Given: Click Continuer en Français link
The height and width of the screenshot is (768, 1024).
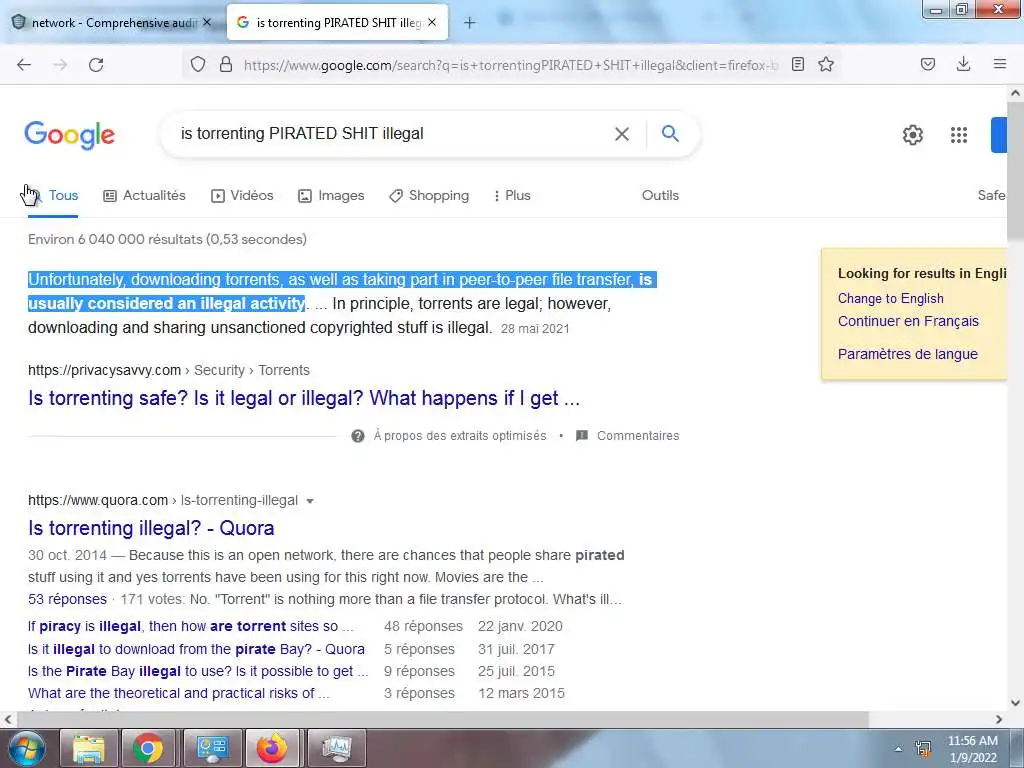Looking at the screenshot, I should pos(908,321).
